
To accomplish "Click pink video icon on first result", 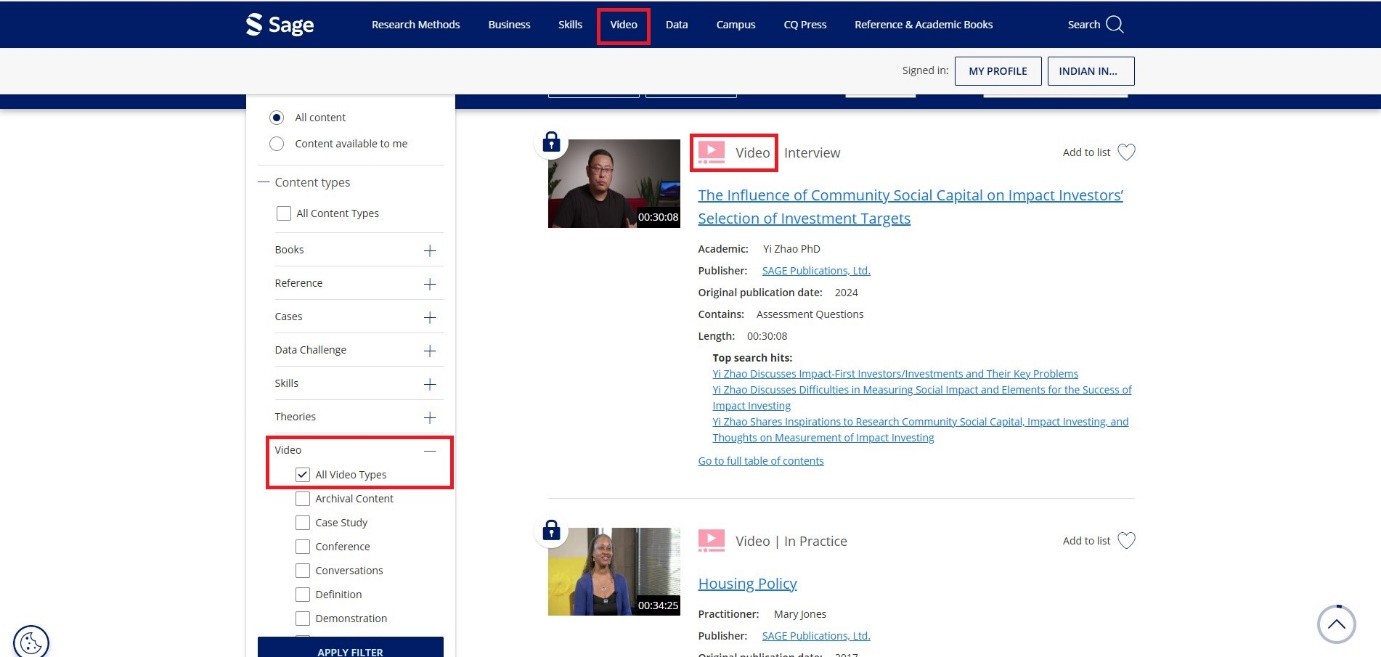I will pyautogui.click(x=711, y=152).
